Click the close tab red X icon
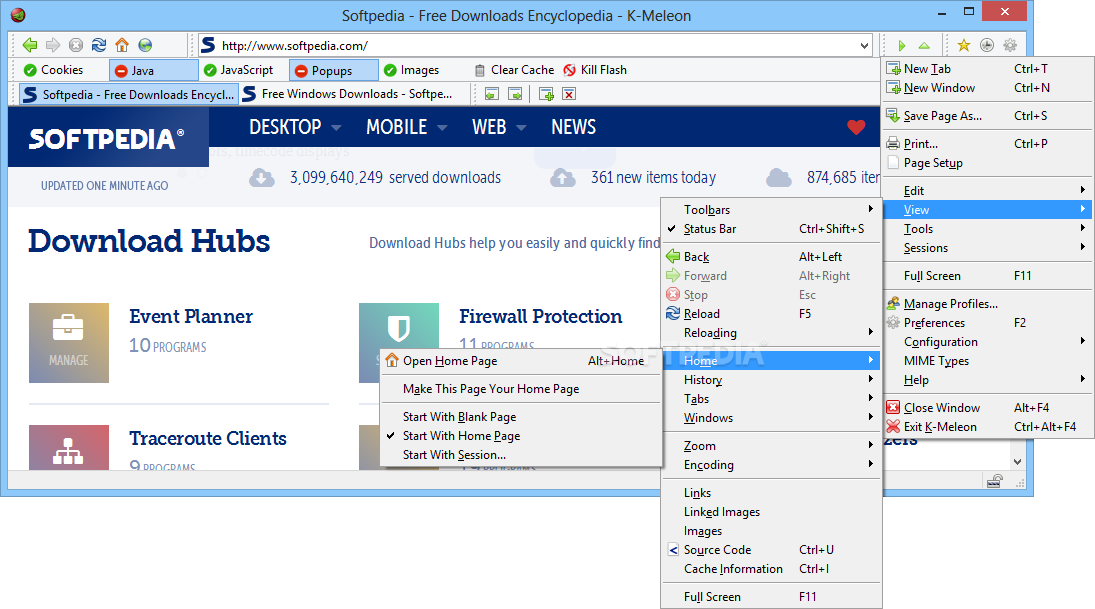This screenshot has height=609, width=1095. coord(569,94)
